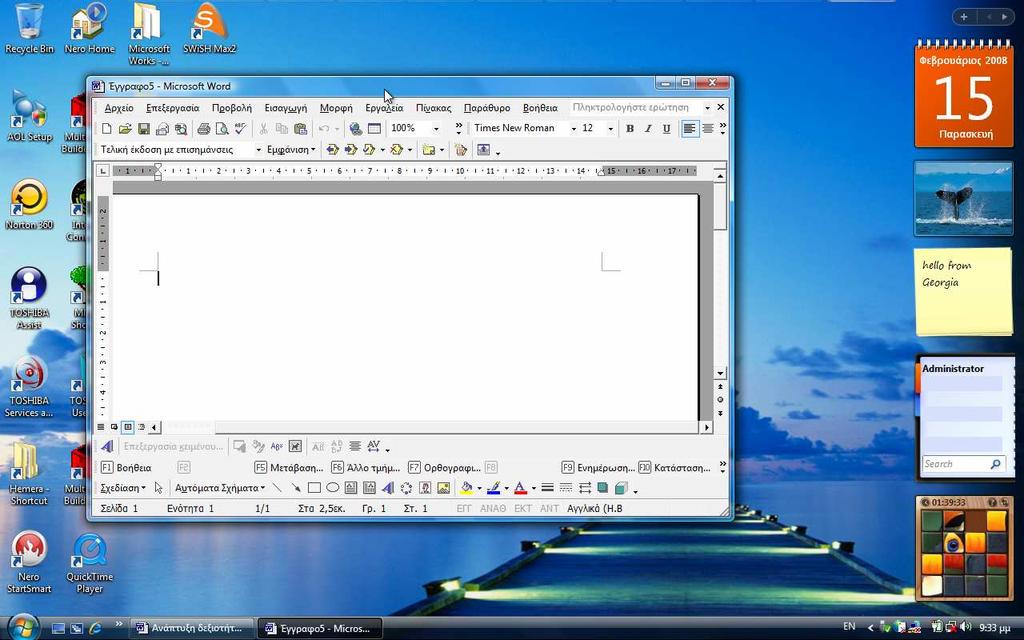This screenshot has width=1024, height=640.
Task: Click F5 Μετάβαση button
Action: point(289,468)
